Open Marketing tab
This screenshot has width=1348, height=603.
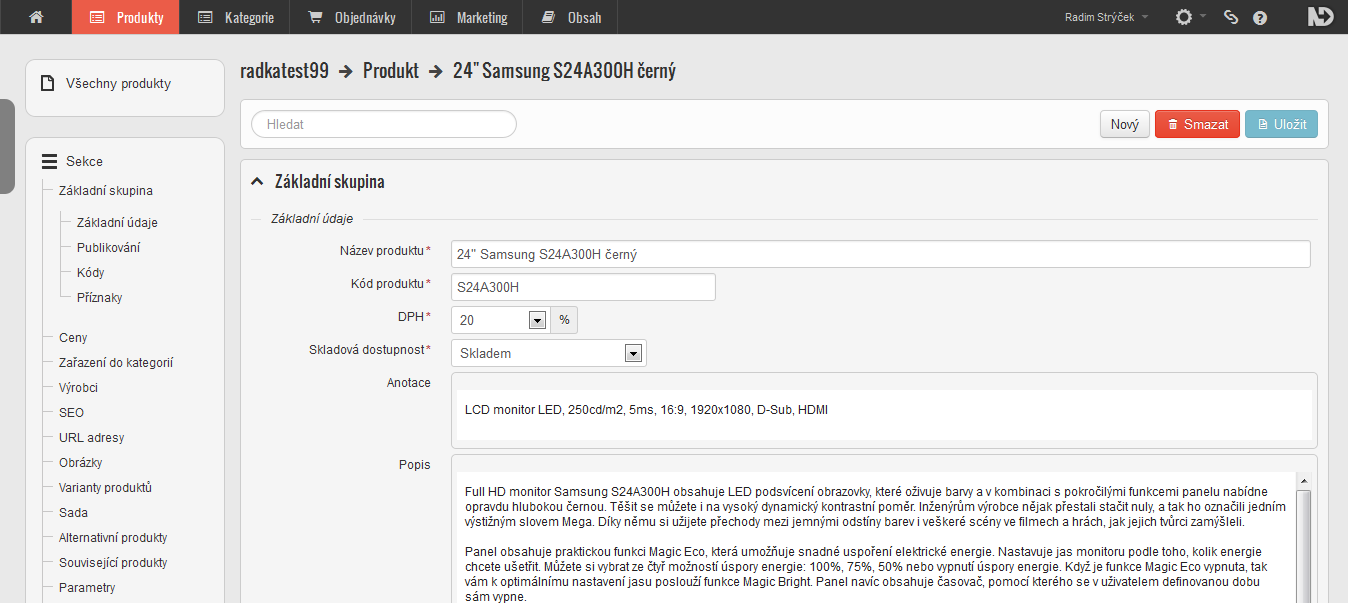pyautogui.click(x=467, y=17)
